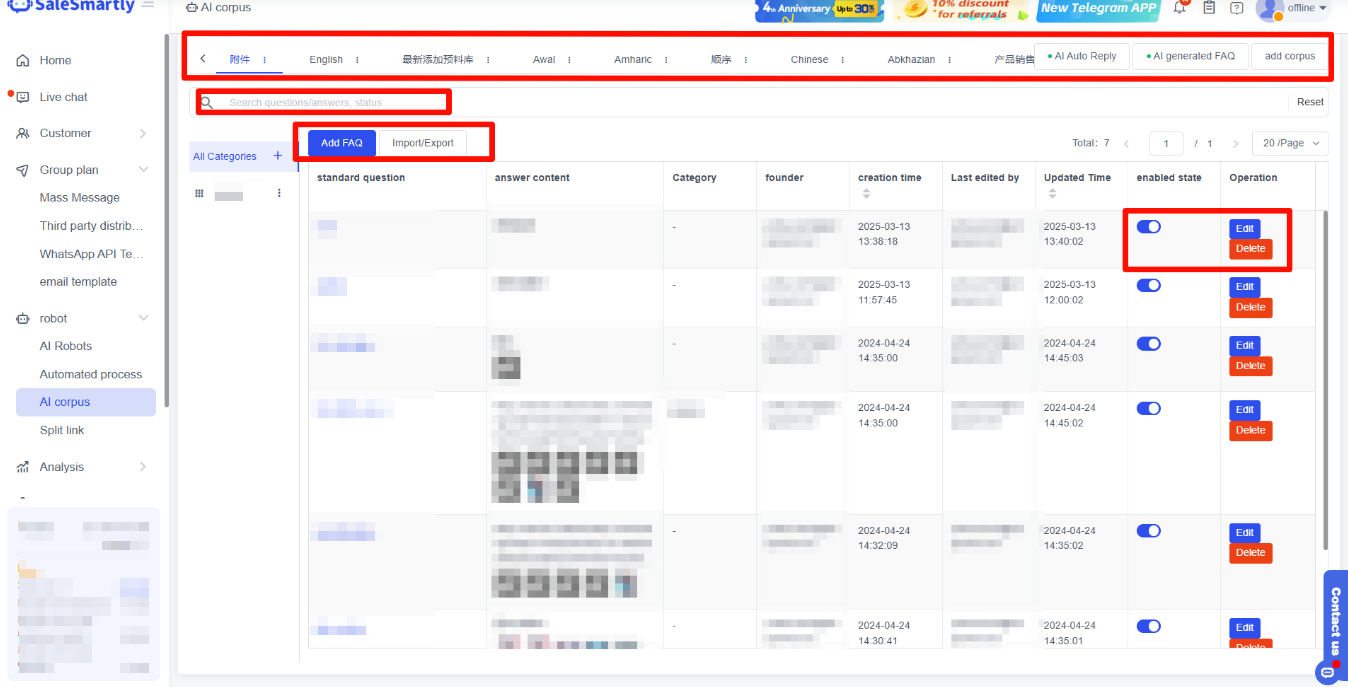Disable the FAQ updated 2025-03-13 12:00:02
Image resolution: width=1348 pixels, height=687 pixels.
(1148, 286)
